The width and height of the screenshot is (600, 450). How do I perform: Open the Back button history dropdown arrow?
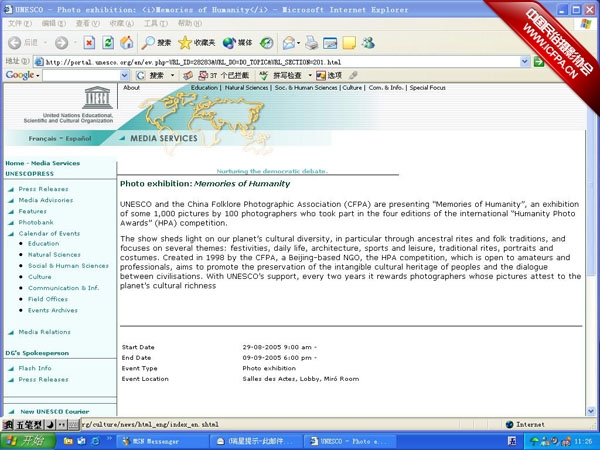tap(45, 43)
